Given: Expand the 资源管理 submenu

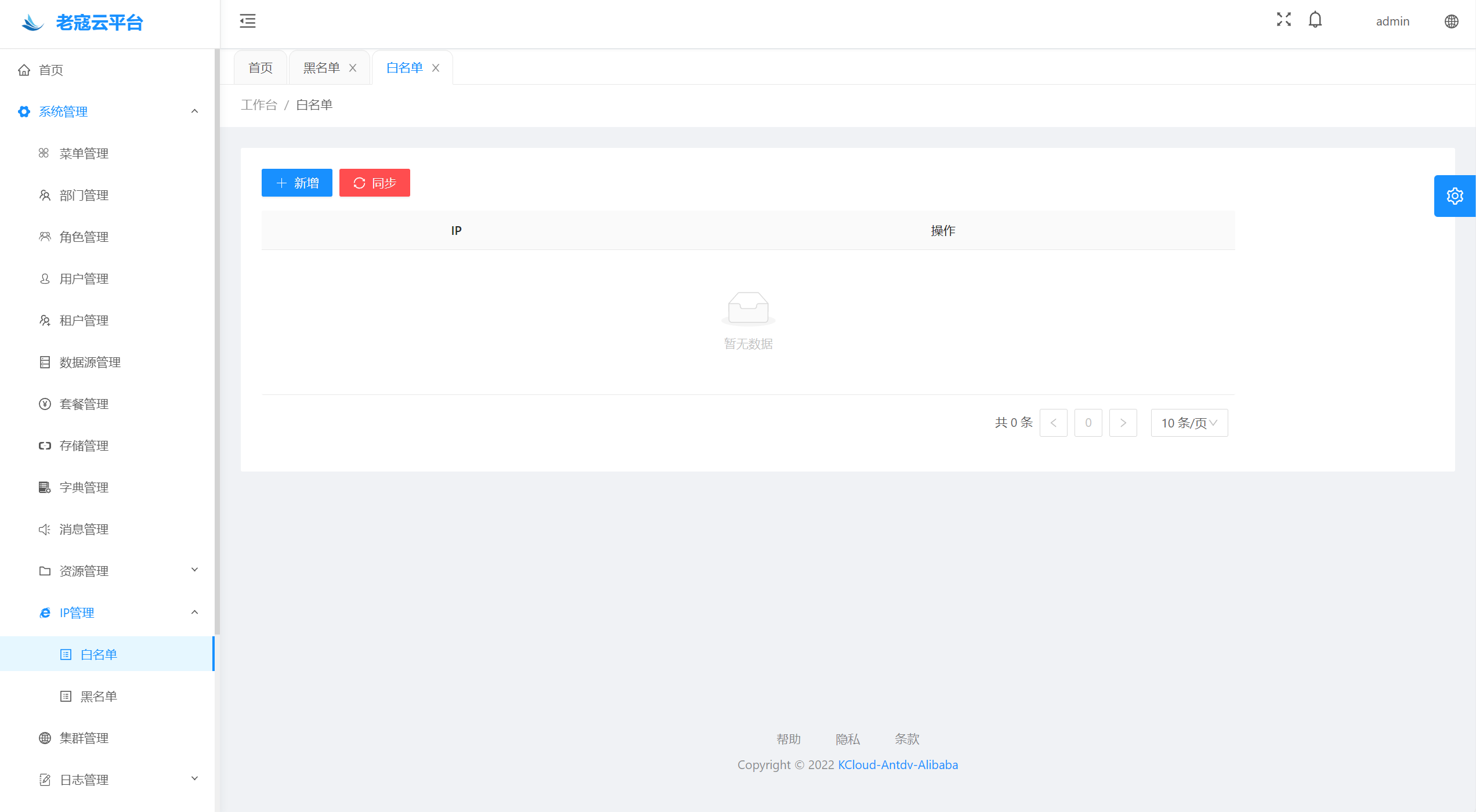Looking at the screenshot, I should (194, 571).
